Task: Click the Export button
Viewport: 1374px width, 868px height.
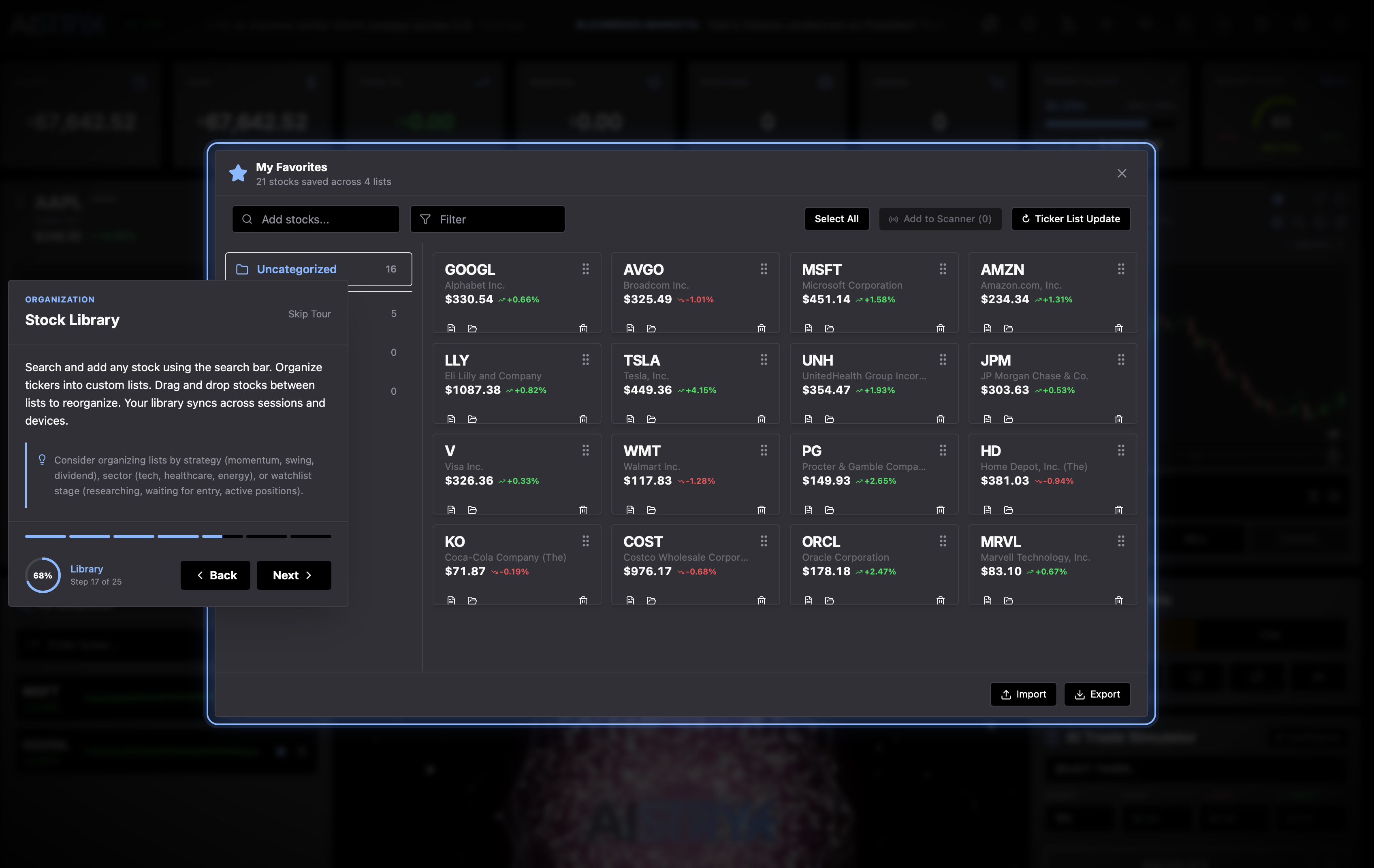Action: point(1097,694)
